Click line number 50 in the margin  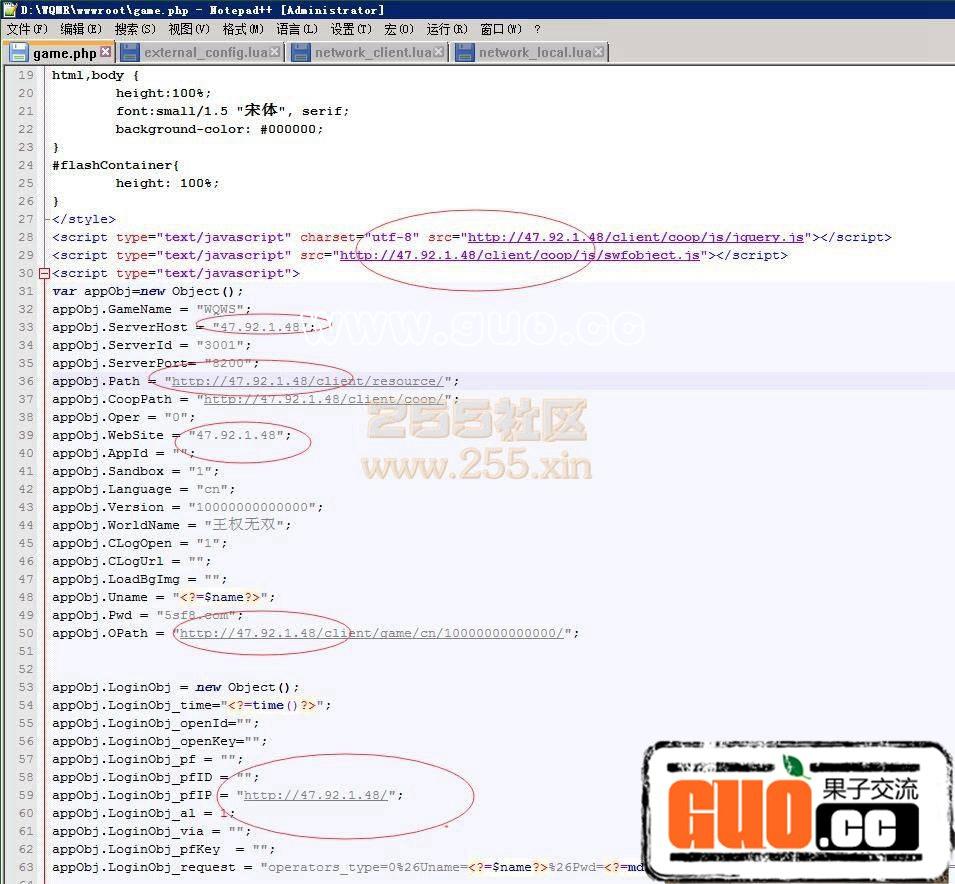pos(25,634)
